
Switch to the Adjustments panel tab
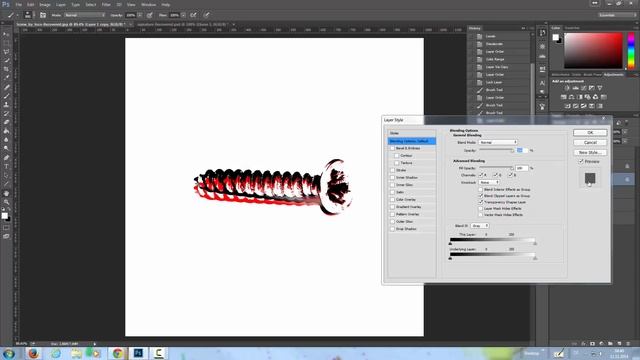point(613,75)
